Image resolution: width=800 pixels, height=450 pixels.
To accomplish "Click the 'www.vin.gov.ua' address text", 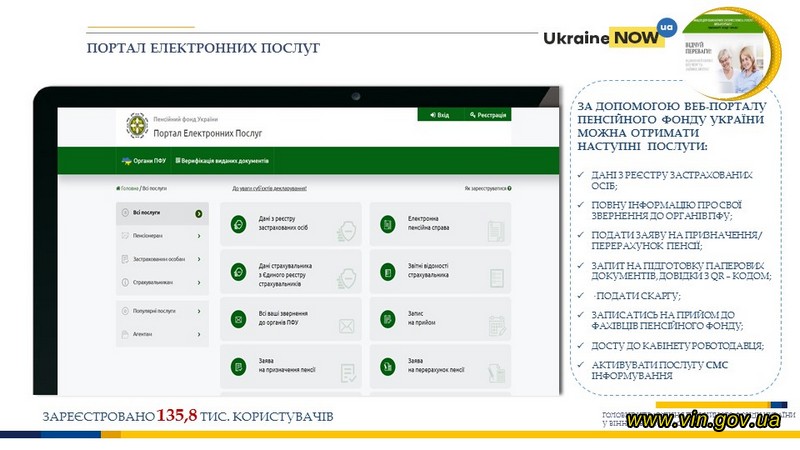I will point(704,420).
